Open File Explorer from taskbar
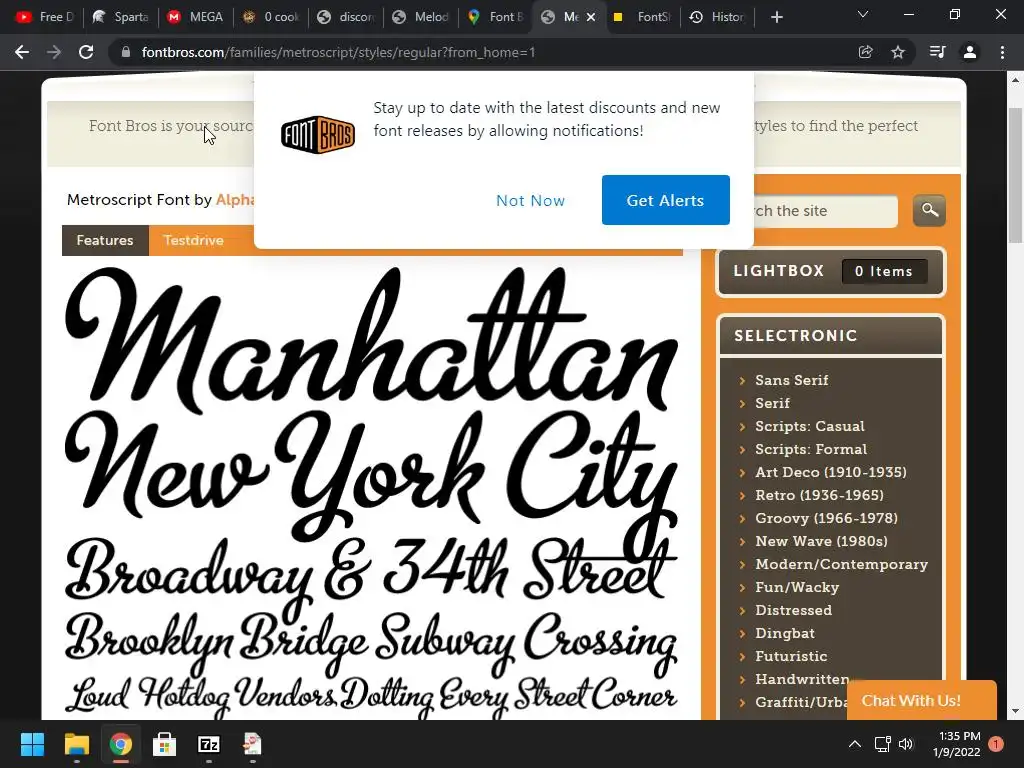Image resolution: width=1024 pixels, height=768 pixels. click(x=76, y=744)
